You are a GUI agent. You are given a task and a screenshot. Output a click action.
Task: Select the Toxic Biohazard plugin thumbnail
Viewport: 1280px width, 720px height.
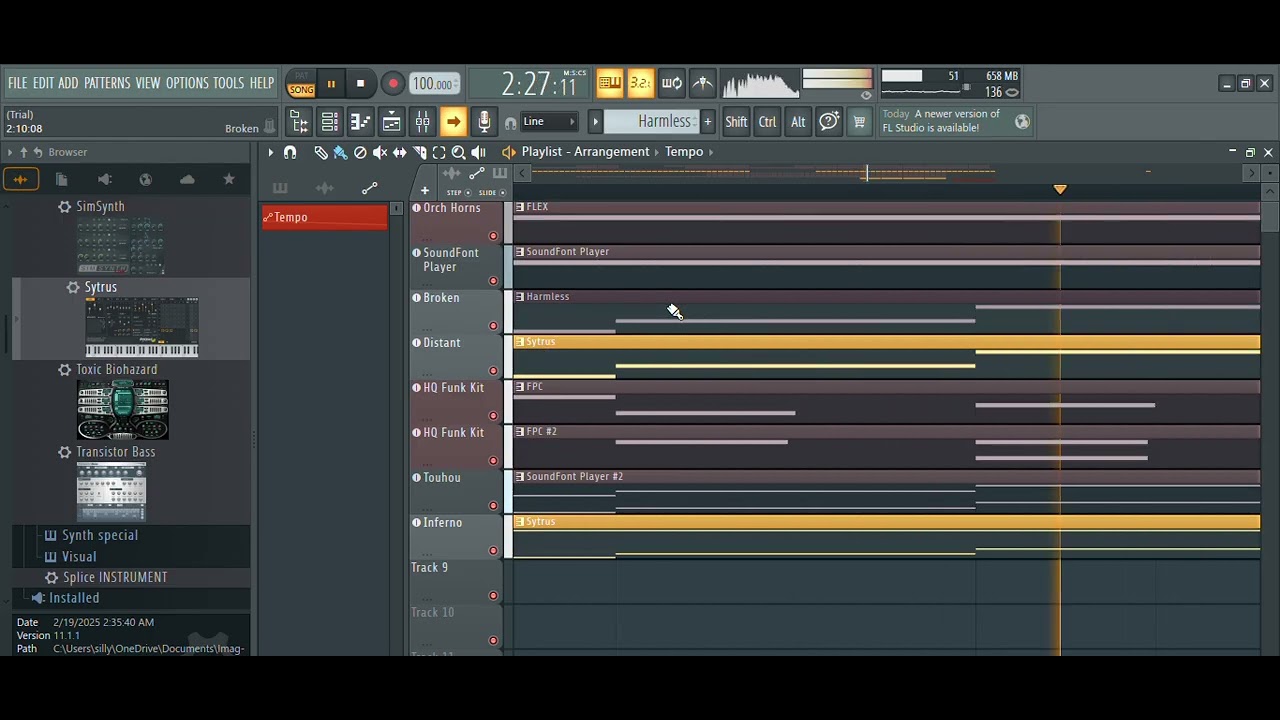point(123,410)
